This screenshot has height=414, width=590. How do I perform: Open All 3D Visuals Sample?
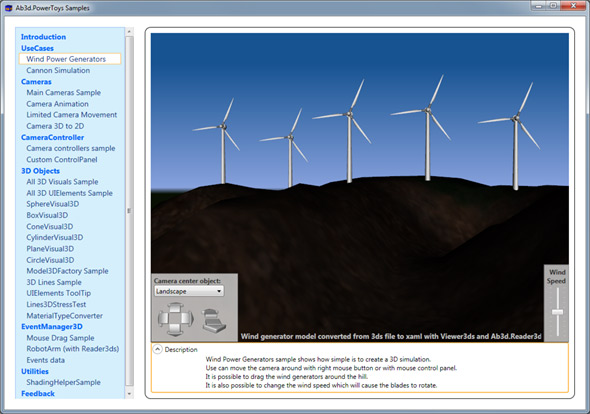pyautogui.click(x=62, y=182)
